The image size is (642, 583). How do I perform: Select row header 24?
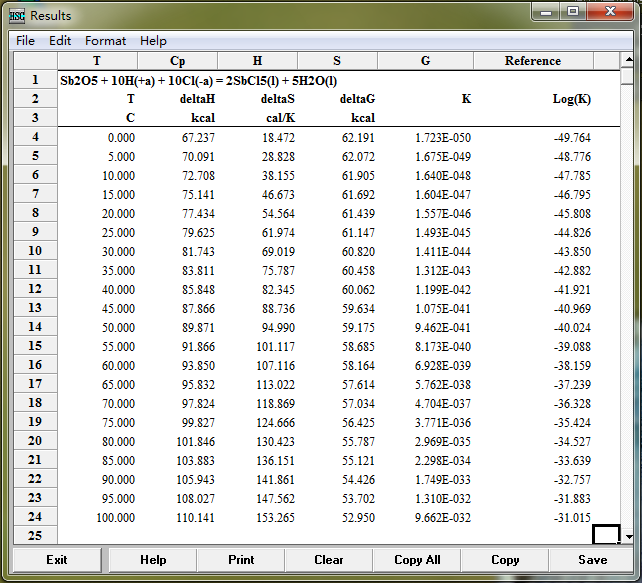pyautogui.click(x=35, y=517)
